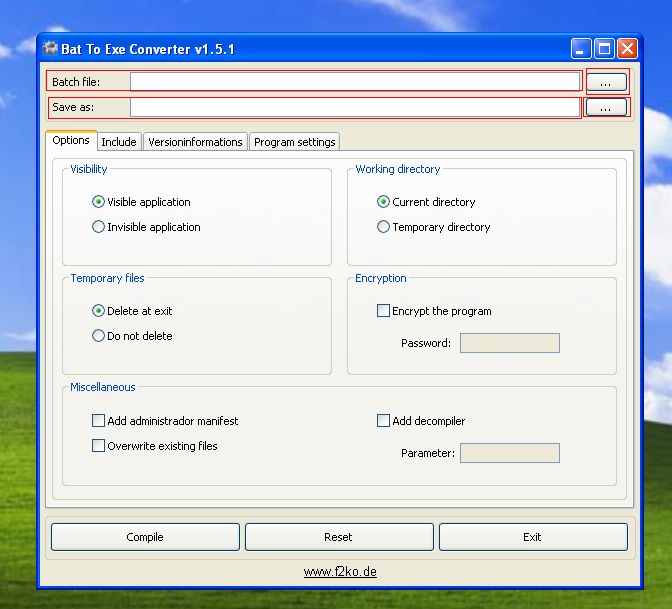Select Invisible application radio button
Viewport: 672px width, 609px height.
tap(146, 227)
